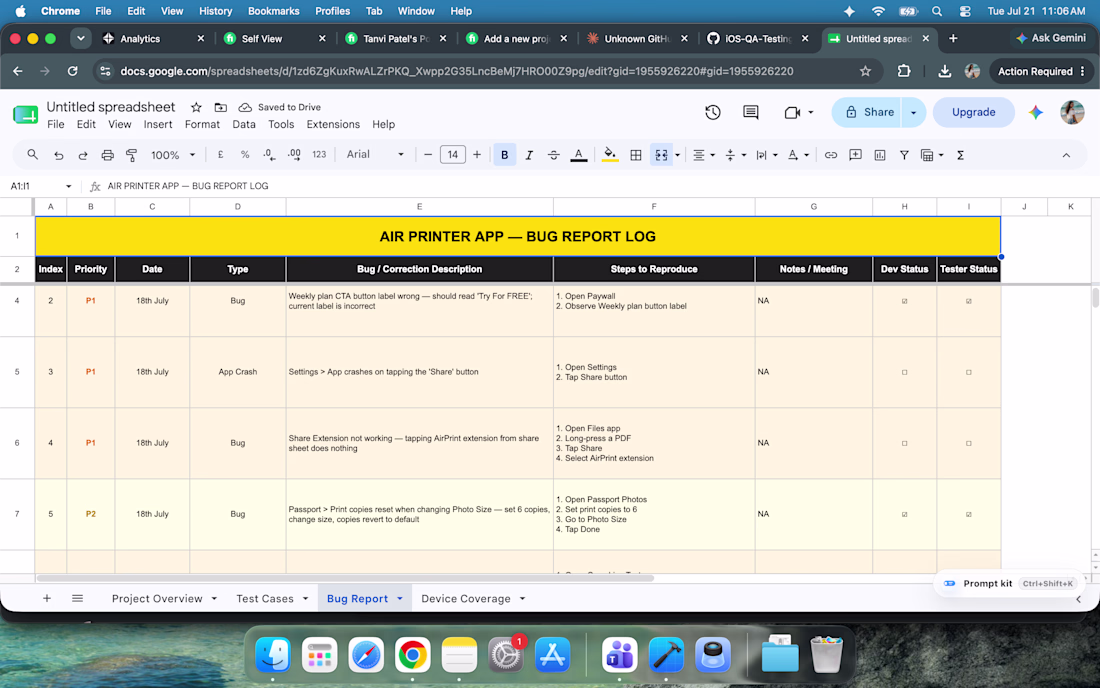The width and height of the screenshot is (1100, 688).
Task: Open the all sheets list icon
Action: coord(77,598)
